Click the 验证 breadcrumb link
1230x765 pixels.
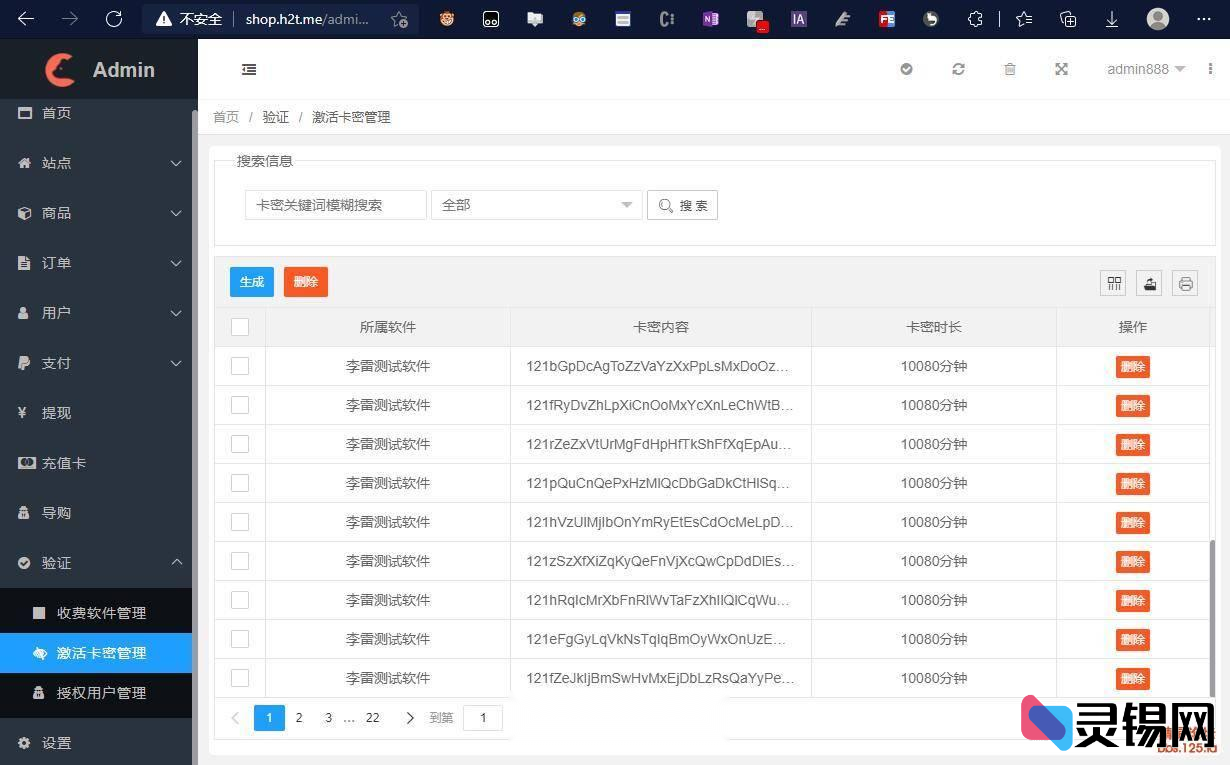pyautogui.click(x=275, y=117)
